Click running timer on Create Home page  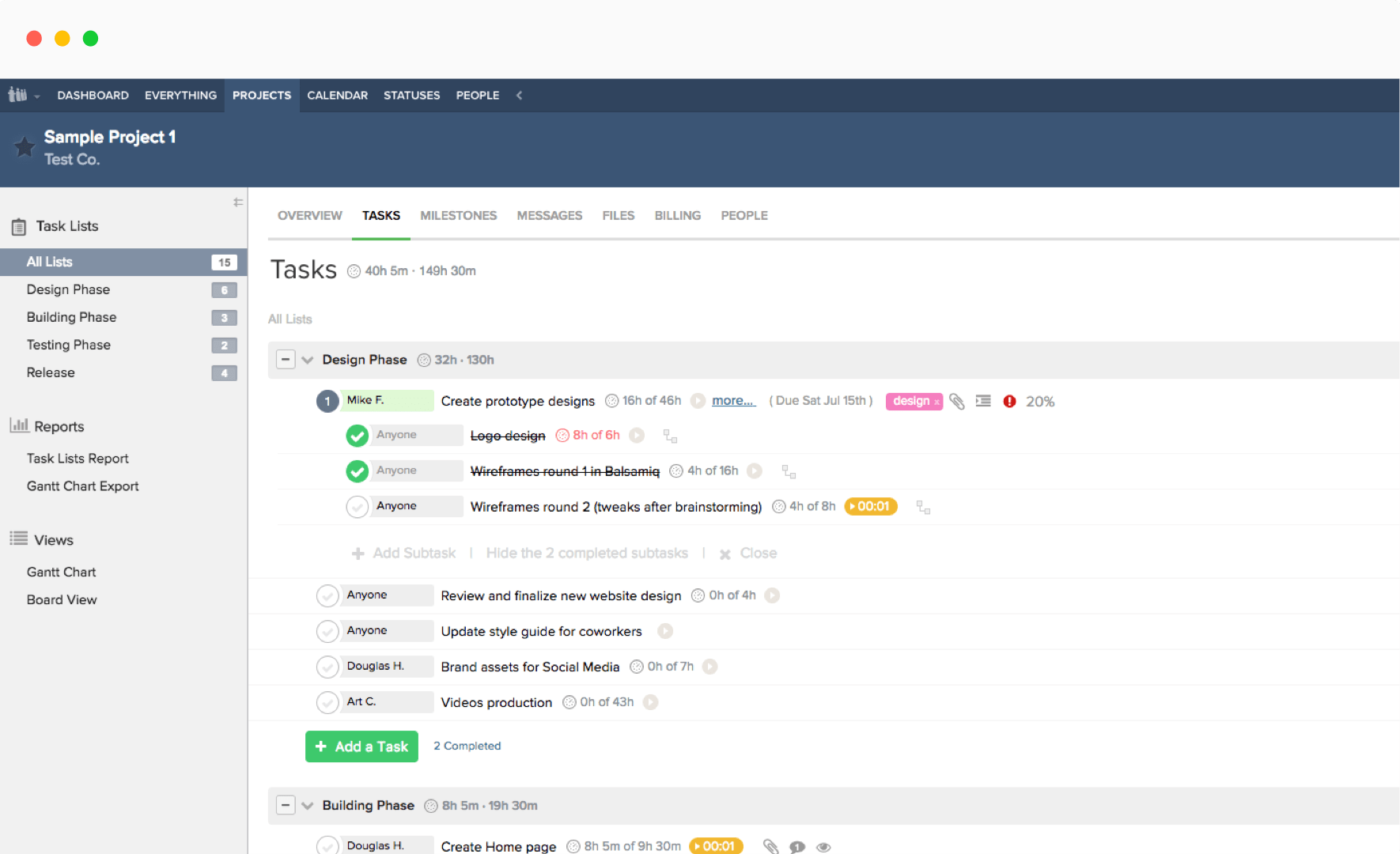pyautogui.click(x=716, y=846)
